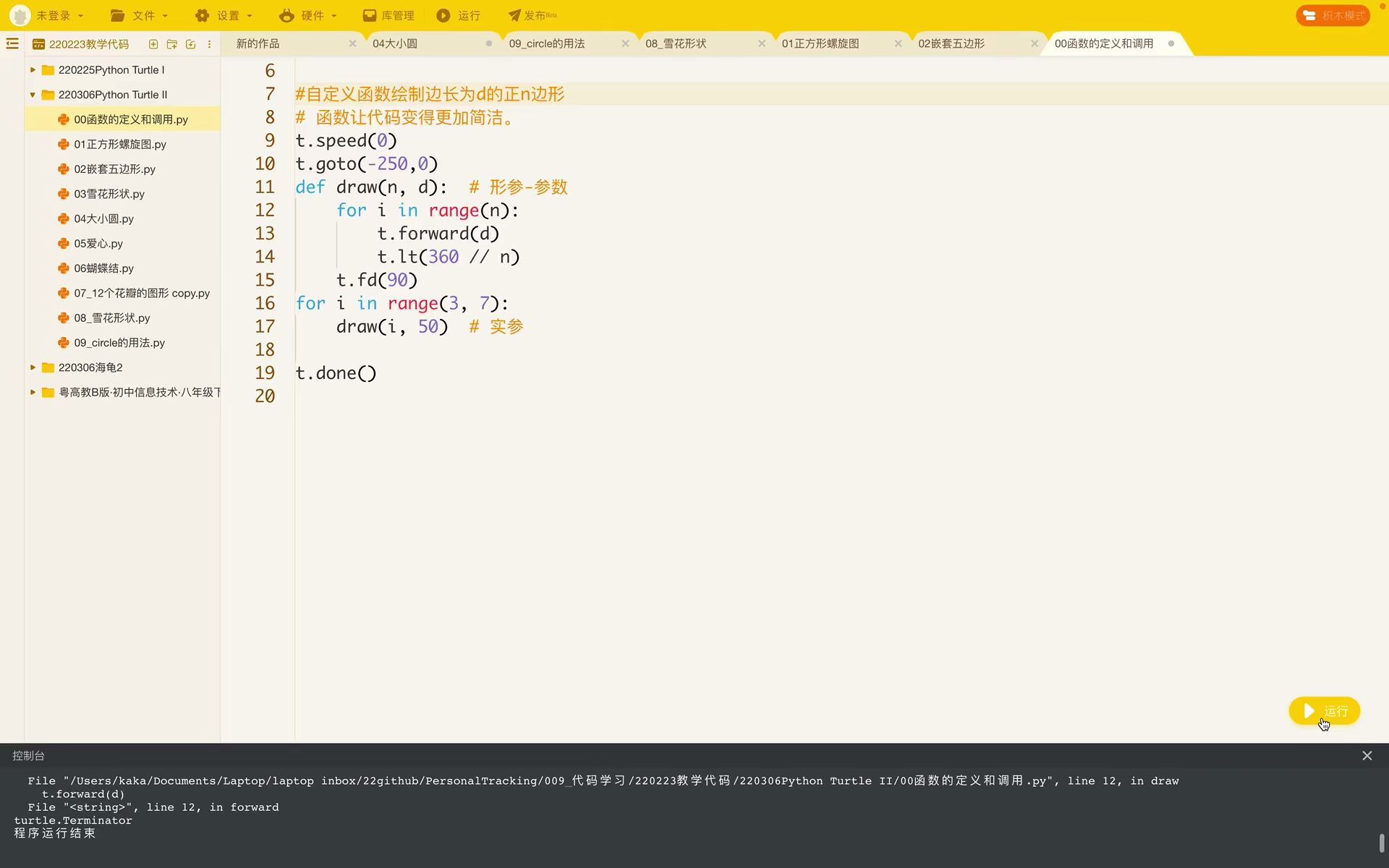1389x868 pixels.
Task: Close the 02嵌套五边形 tab
Action: tap(1034, 43)
